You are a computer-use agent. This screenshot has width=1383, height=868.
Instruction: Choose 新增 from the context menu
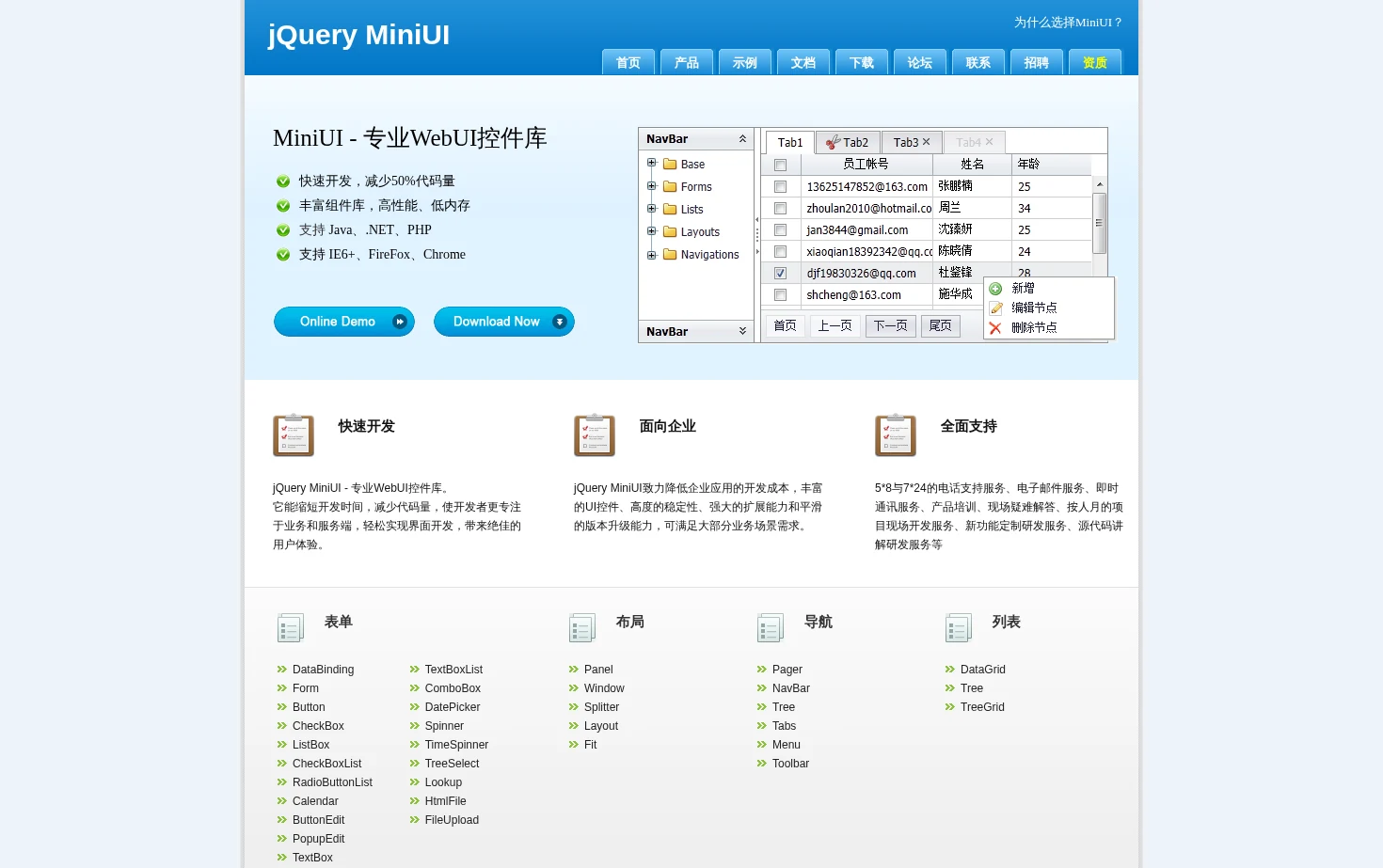[x=1049, y=289]
